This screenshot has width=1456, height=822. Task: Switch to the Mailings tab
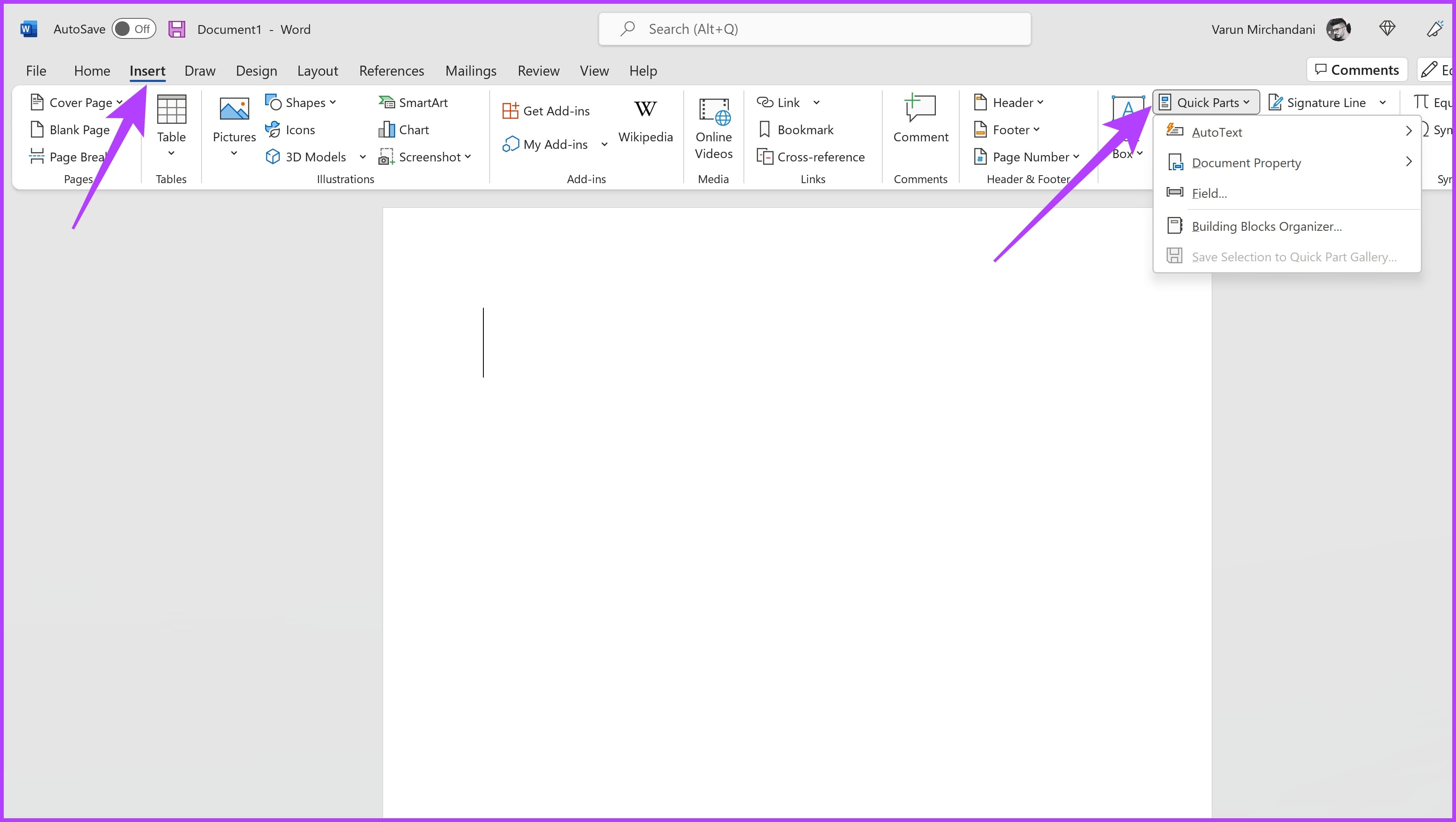click(471, 70)
